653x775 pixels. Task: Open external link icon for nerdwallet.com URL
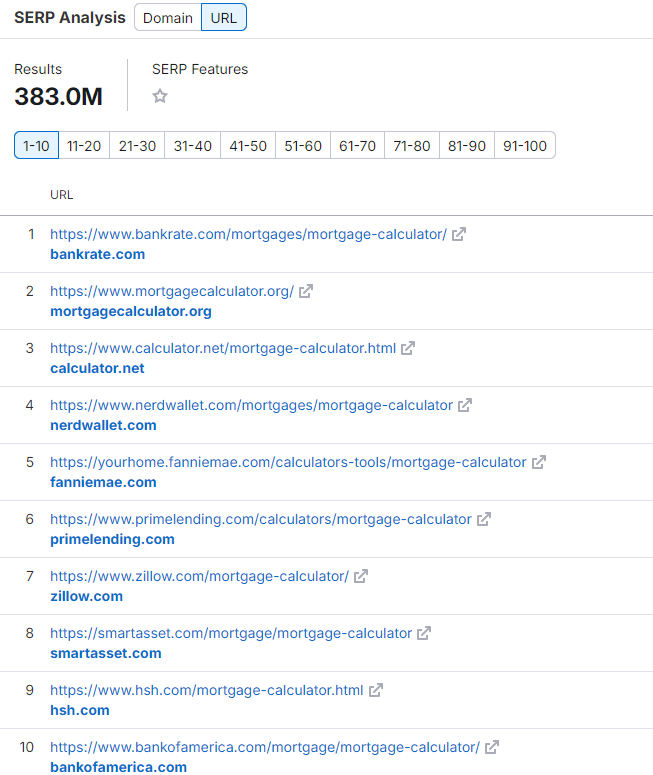(465, 405)
